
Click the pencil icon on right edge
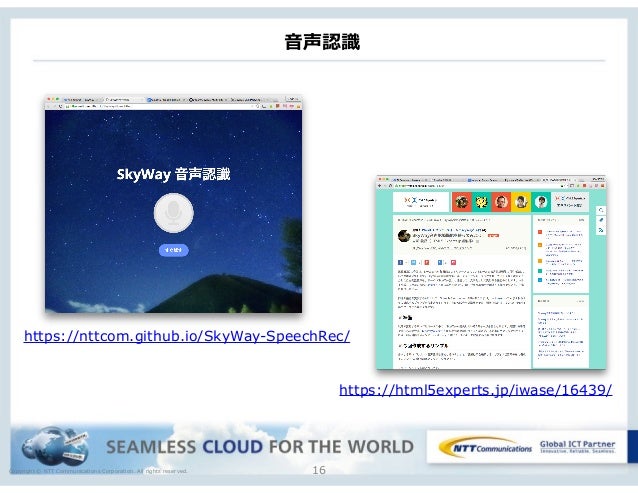pyautogui.click(x=601, y=220)
